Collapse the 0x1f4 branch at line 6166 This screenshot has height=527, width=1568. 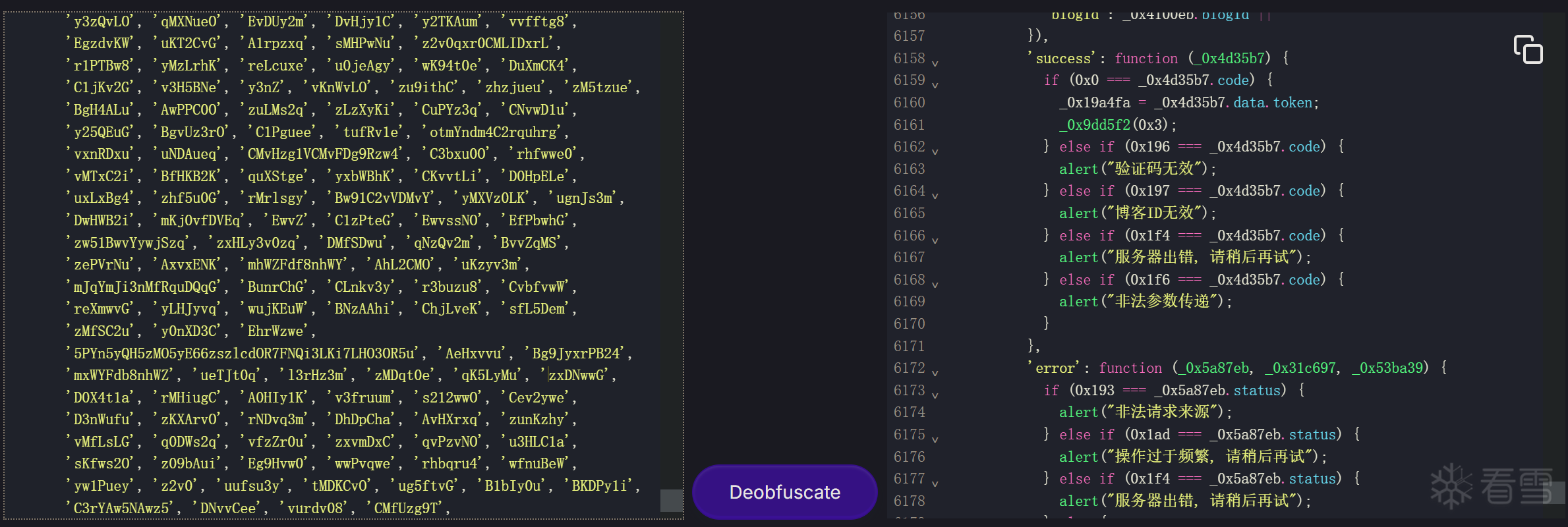click(x=935, y=240)
